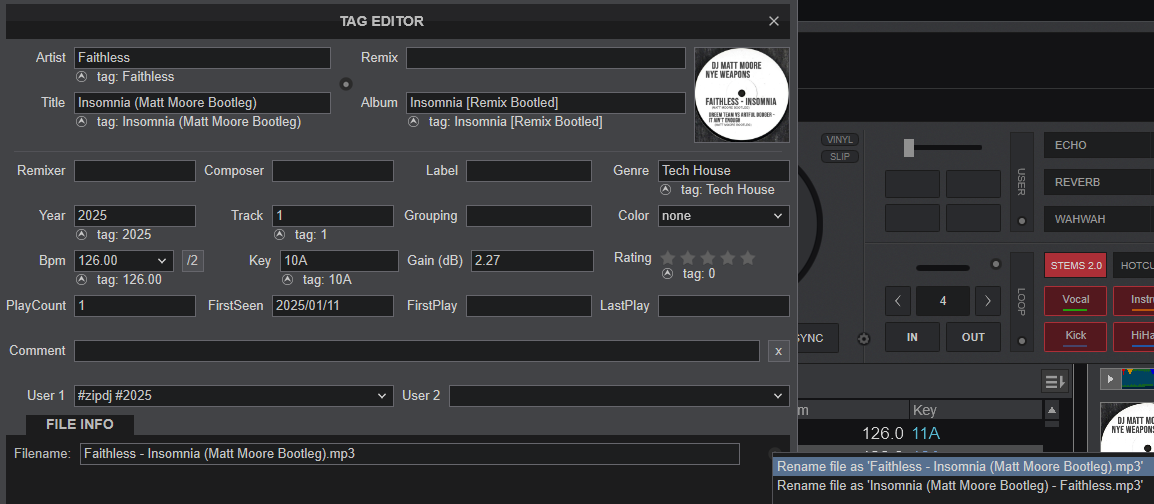Click the clear comment x icon
Viewport: 1154px width, 504px height.
pos(778,351)
